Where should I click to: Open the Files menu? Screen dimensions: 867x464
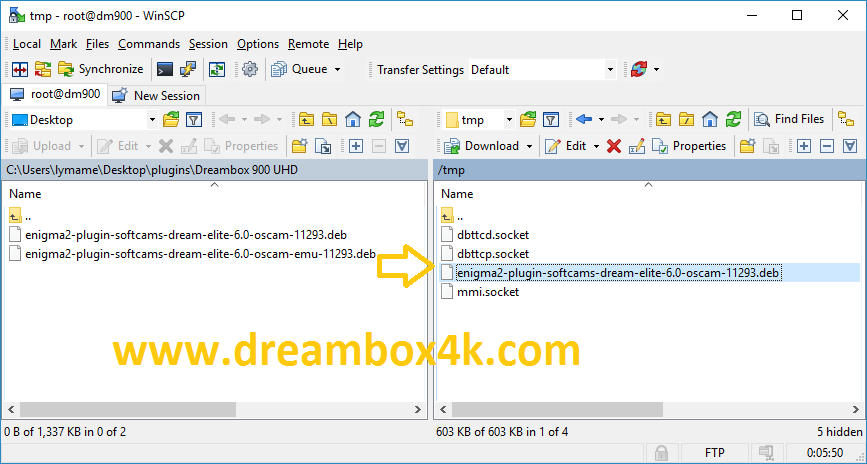(97, 44)
